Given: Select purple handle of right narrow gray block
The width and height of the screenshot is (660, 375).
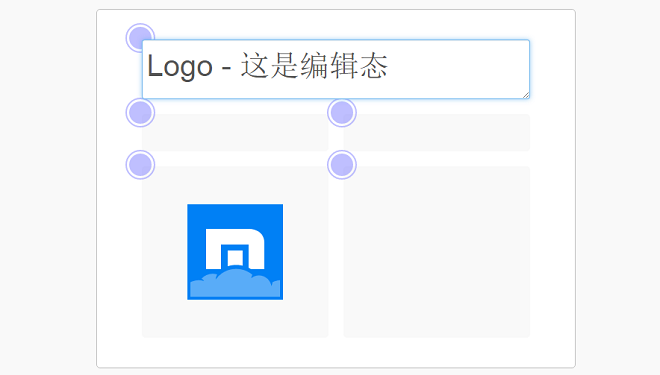Looking at the screenshot, I should [342, 113].
